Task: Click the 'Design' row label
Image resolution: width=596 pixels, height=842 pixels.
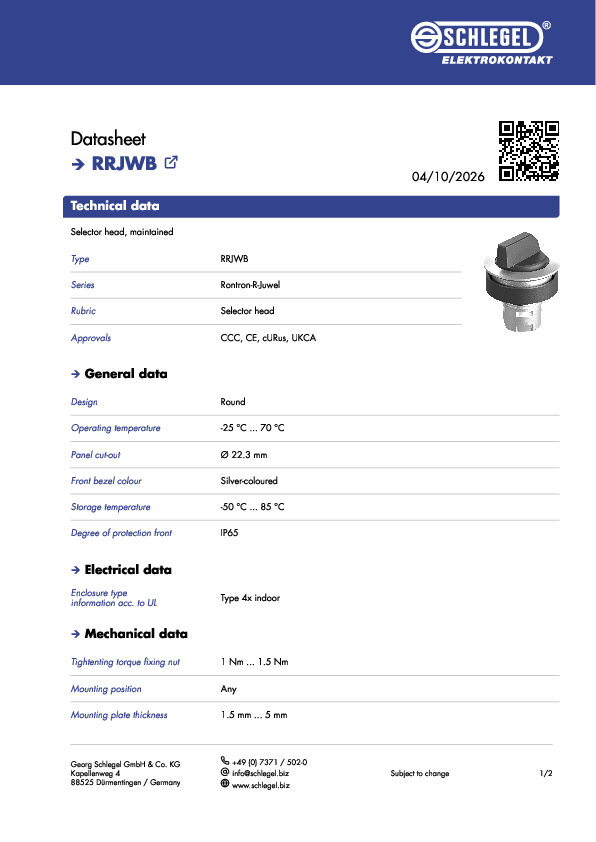Action: click(x=84, y=402)
